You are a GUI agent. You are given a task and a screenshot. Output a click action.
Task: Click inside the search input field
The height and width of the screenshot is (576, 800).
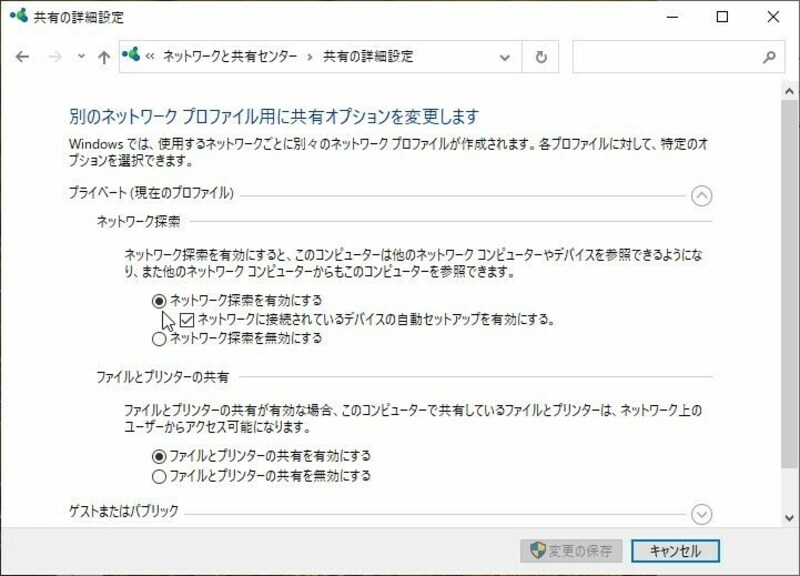[660, 57]
